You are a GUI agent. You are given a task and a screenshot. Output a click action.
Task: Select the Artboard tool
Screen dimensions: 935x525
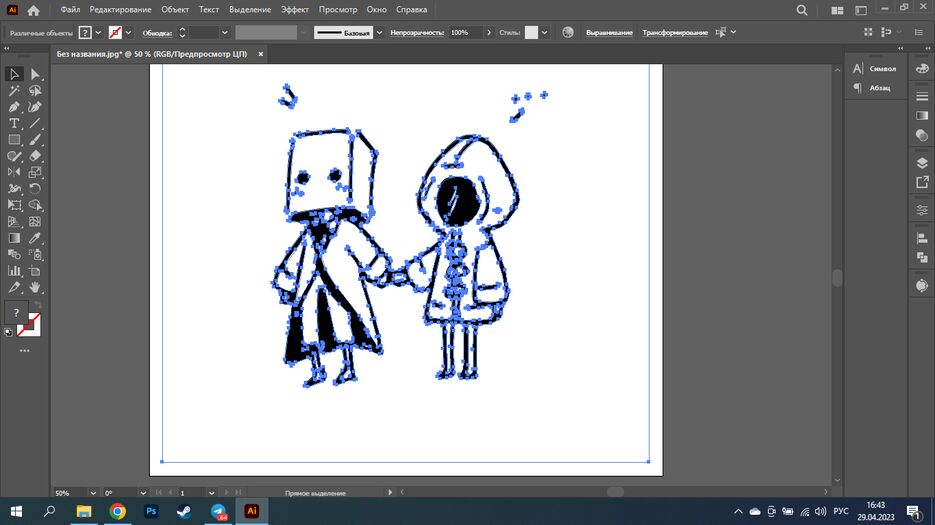tap(35, 271)
